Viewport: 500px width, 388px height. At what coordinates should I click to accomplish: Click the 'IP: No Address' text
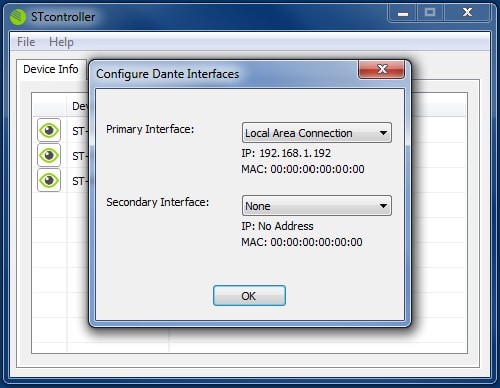click(277, 226)
